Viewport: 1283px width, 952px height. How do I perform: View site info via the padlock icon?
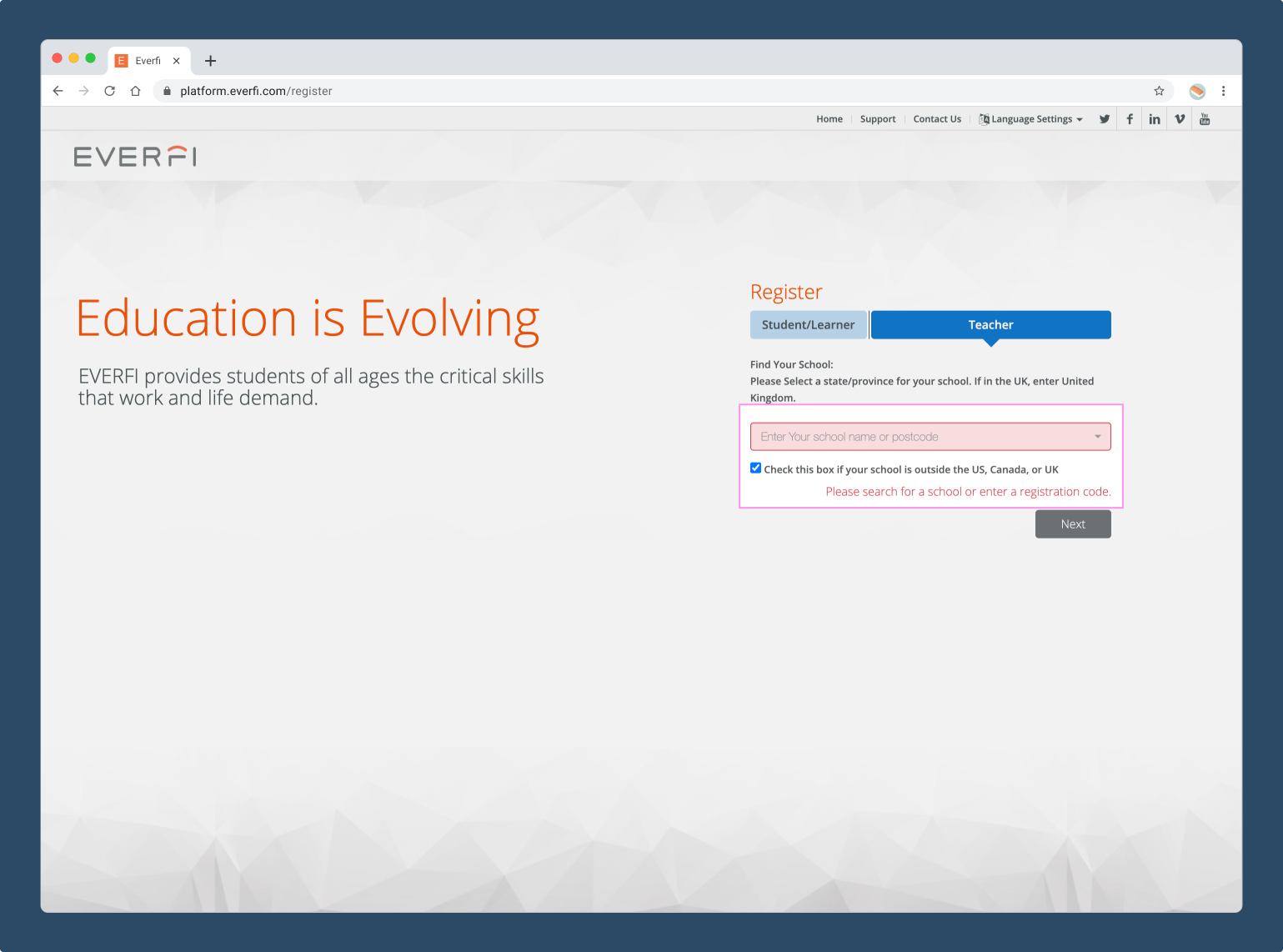click(167, 91)
